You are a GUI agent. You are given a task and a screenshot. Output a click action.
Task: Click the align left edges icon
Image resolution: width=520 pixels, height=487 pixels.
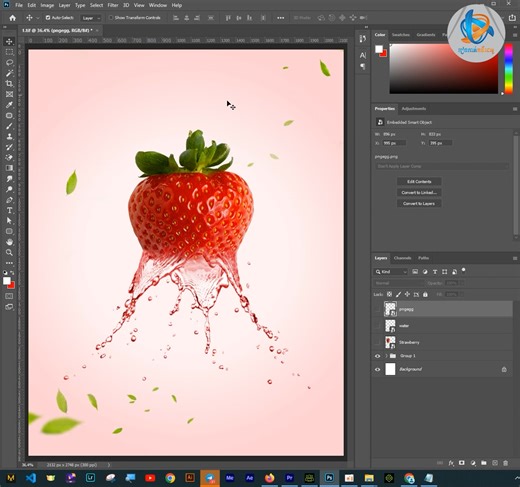coord(176,18)
